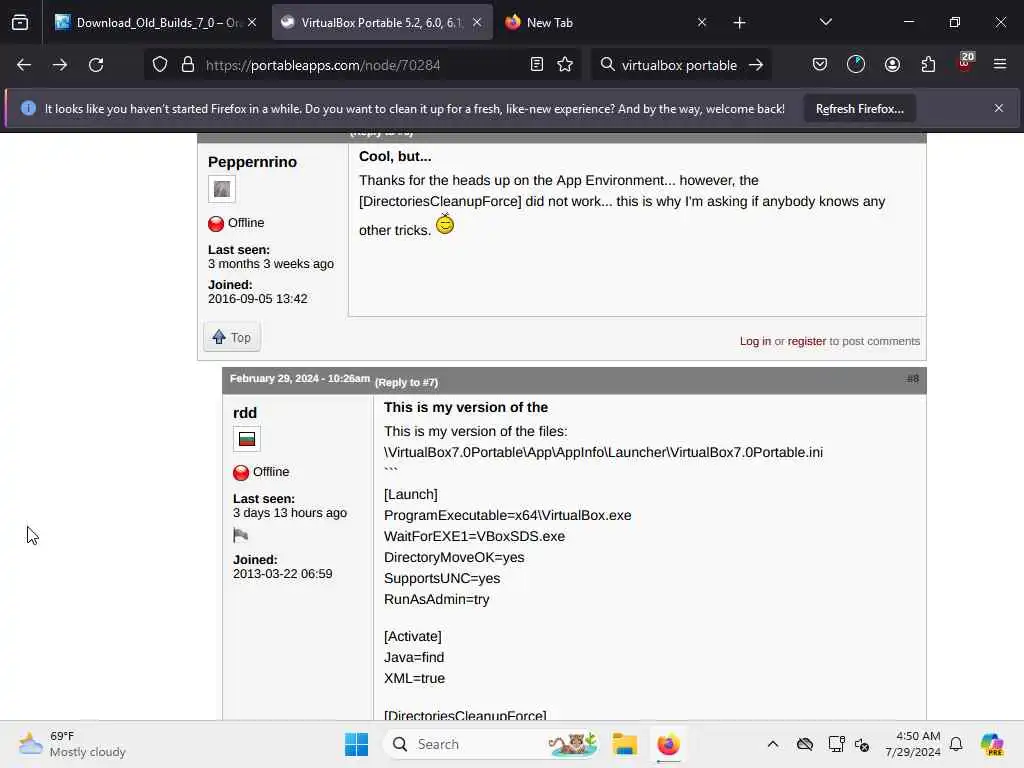Image resolution: width=1024 pixels, height=768 pixels.
Task: Open Firefox application menu
Action: click(1000, 65)
